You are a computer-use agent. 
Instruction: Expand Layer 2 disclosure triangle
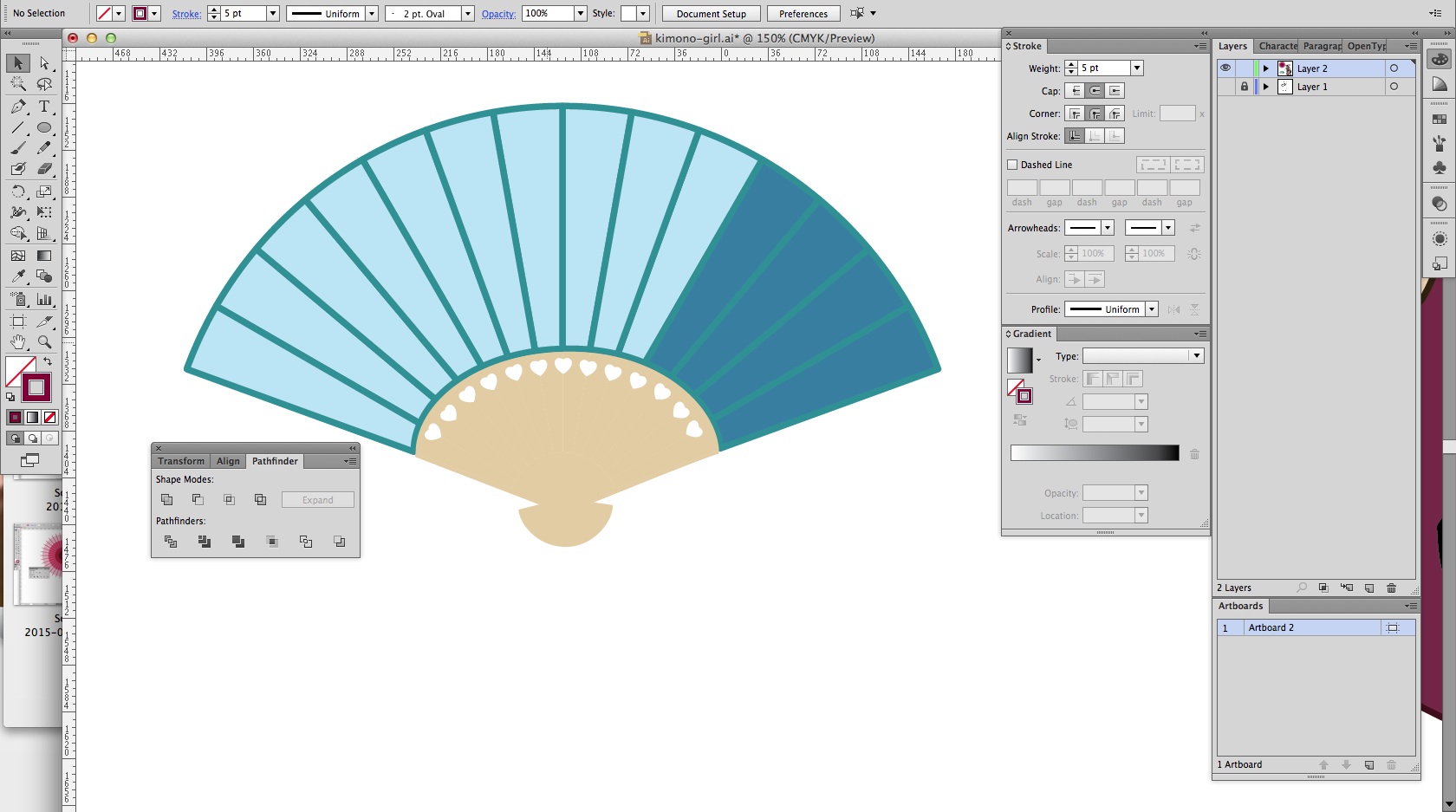(x=1266, y=68)
